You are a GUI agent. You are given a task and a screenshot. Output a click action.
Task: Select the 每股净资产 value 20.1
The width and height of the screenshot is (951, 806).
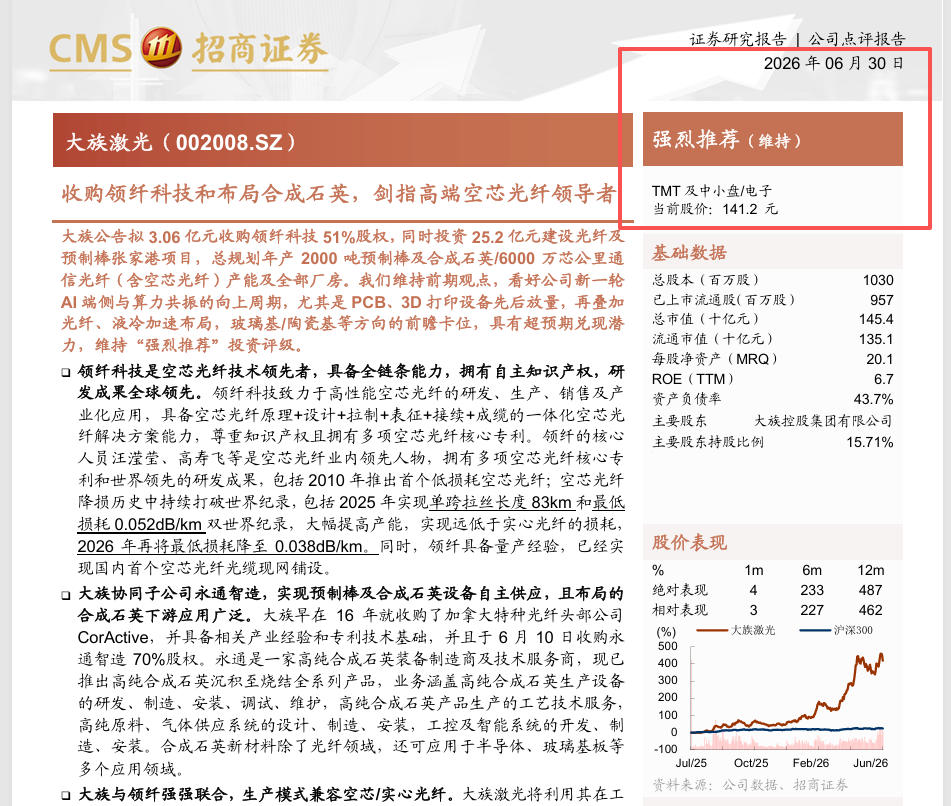tap(880, 360)
